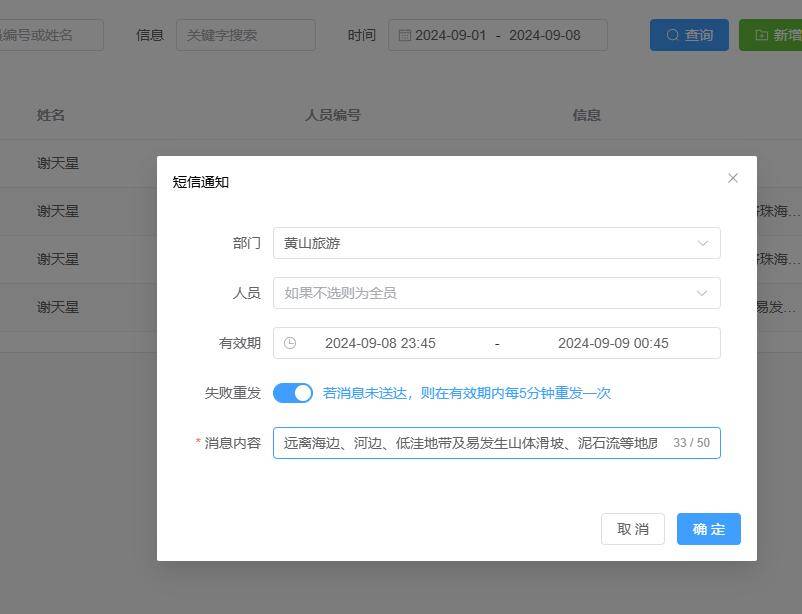Click end date 2024-09-08 in 时间 filter

[544, 35]
